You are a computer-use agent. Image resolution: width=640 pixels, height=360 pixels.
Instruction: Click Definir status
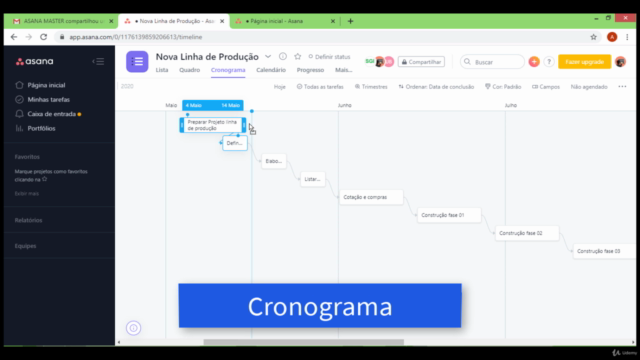329,57
